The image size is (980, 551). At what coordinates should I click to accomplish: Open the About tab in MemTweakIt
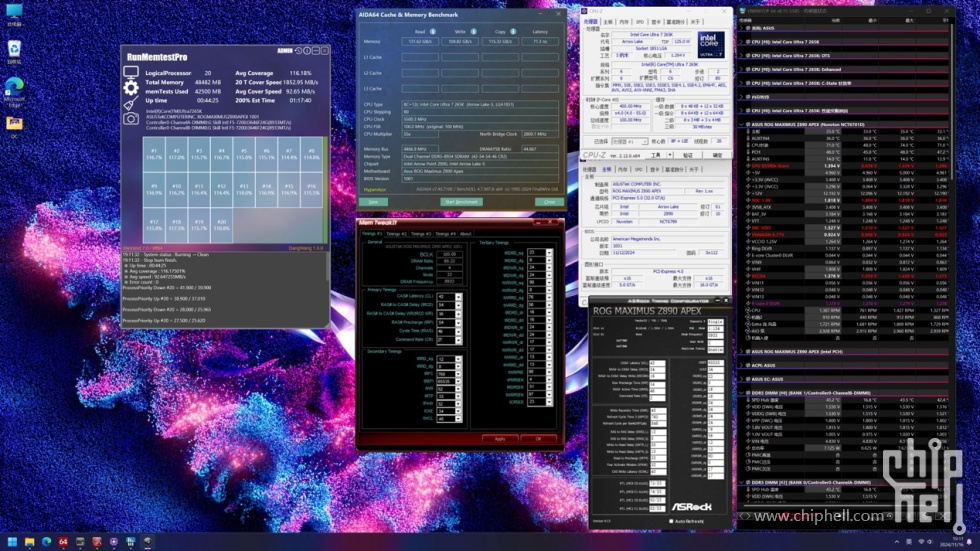pyautogui.click(x=466, y=234)
